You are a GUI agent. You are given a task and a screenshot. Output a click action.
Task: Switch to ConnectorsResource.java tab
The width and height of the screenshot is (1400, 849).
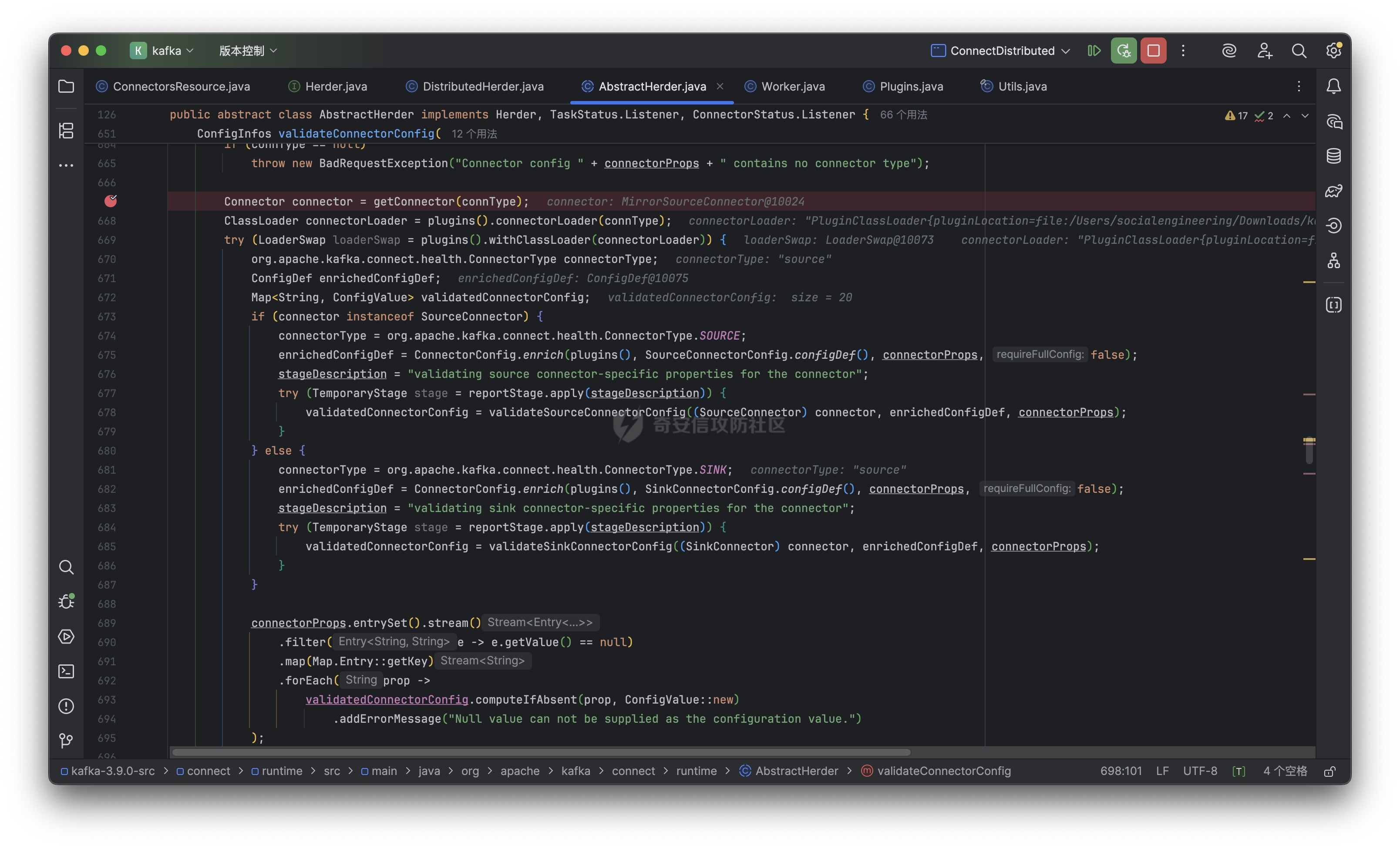click(x=173, y=86)
